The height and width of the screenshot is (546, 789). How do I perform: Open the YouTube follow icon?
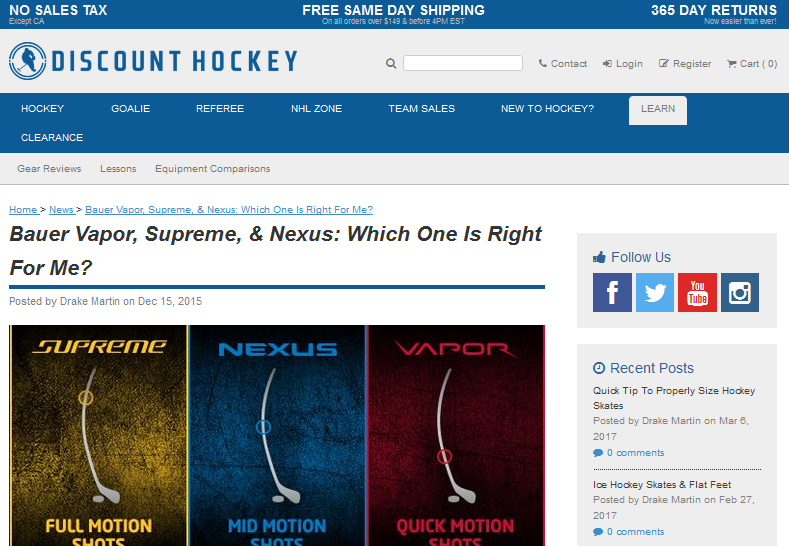coord(697,292)
